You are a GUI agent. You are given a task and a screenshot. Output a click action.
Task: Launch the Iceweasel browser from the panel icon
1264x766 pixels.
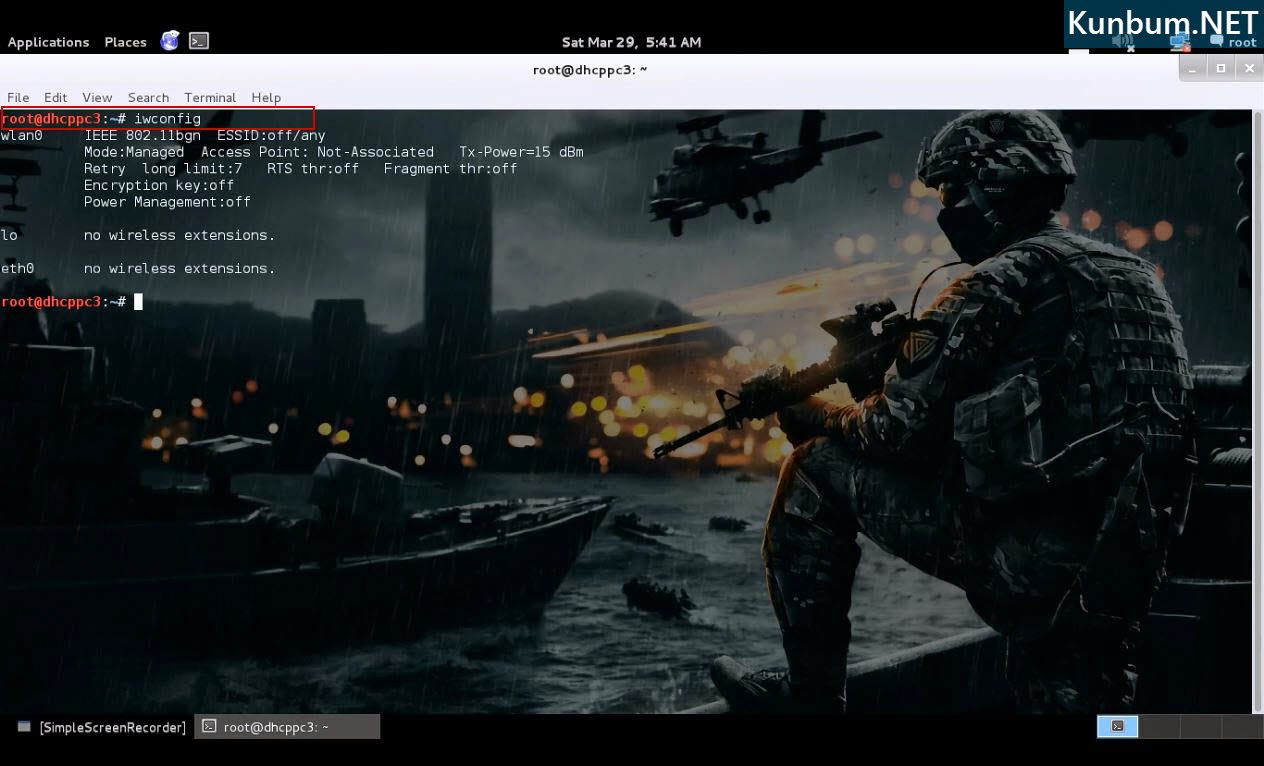[x=170, y=41]
